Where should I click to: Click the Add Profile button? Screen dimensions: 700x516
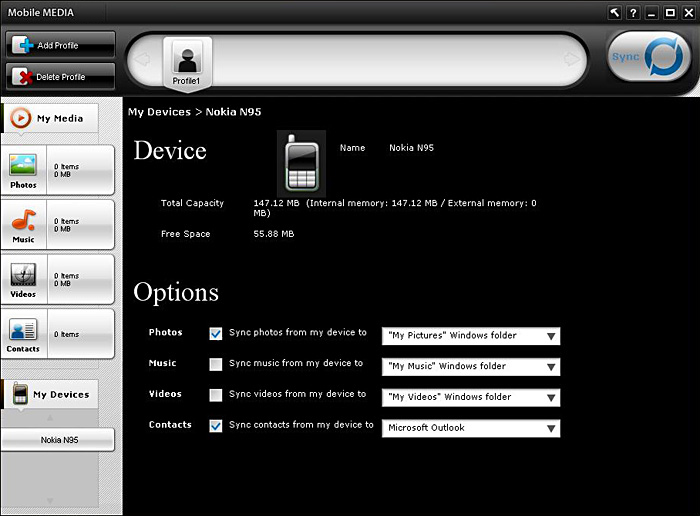coord(60,45)
